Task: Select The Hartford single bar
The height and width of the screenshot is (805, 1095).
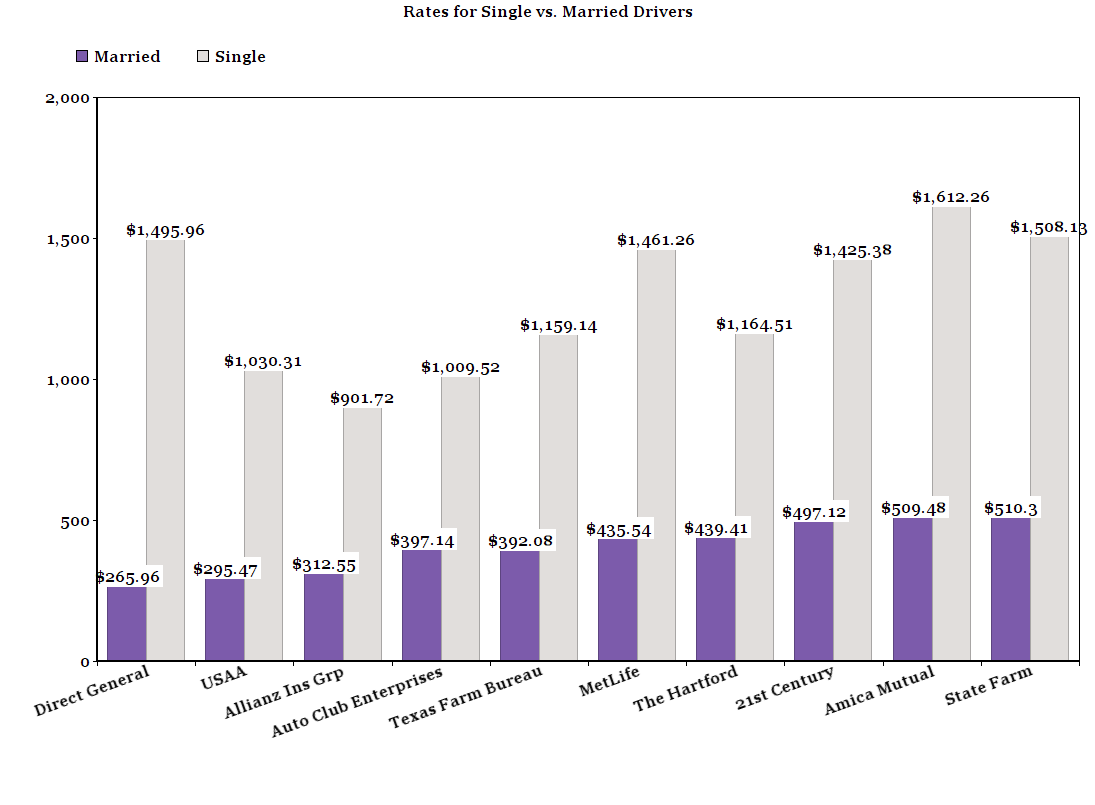Action: [754, 497]
